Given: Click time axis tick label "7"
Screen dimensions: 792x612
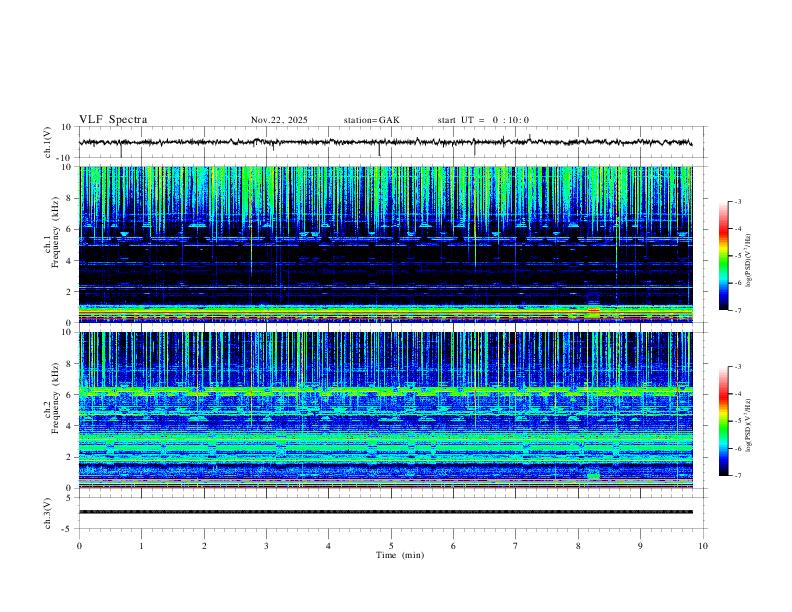Looking at the screenshot, I should pos(516,546).
